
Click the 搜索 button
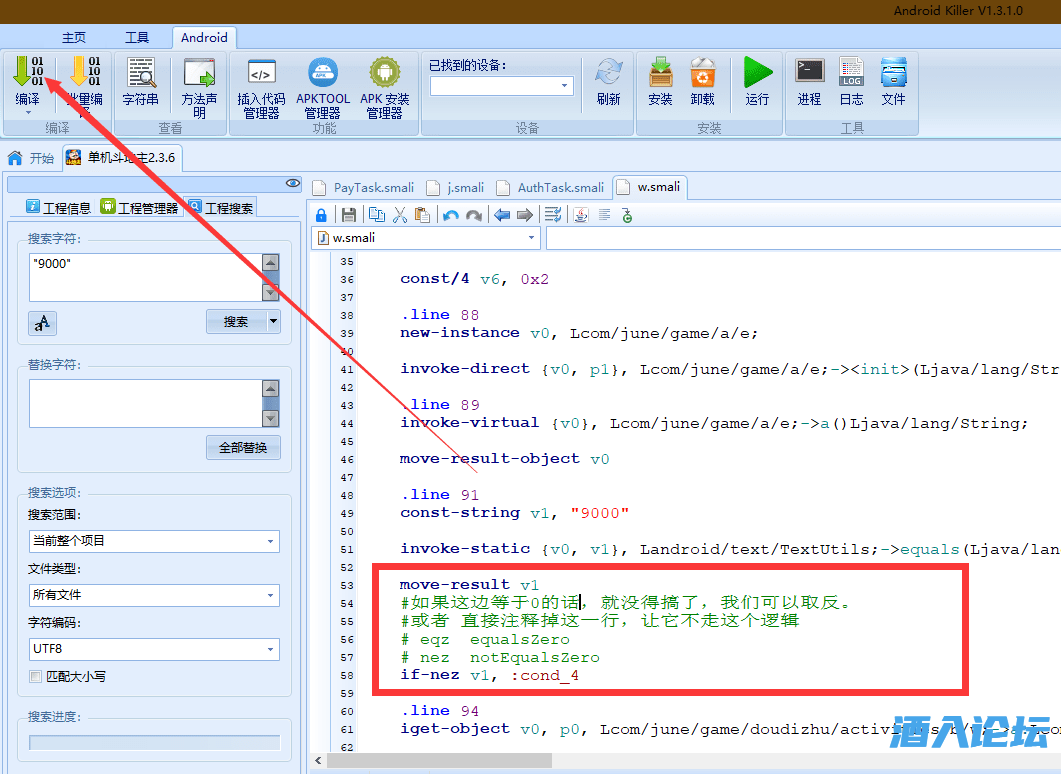tap(236, 321)
